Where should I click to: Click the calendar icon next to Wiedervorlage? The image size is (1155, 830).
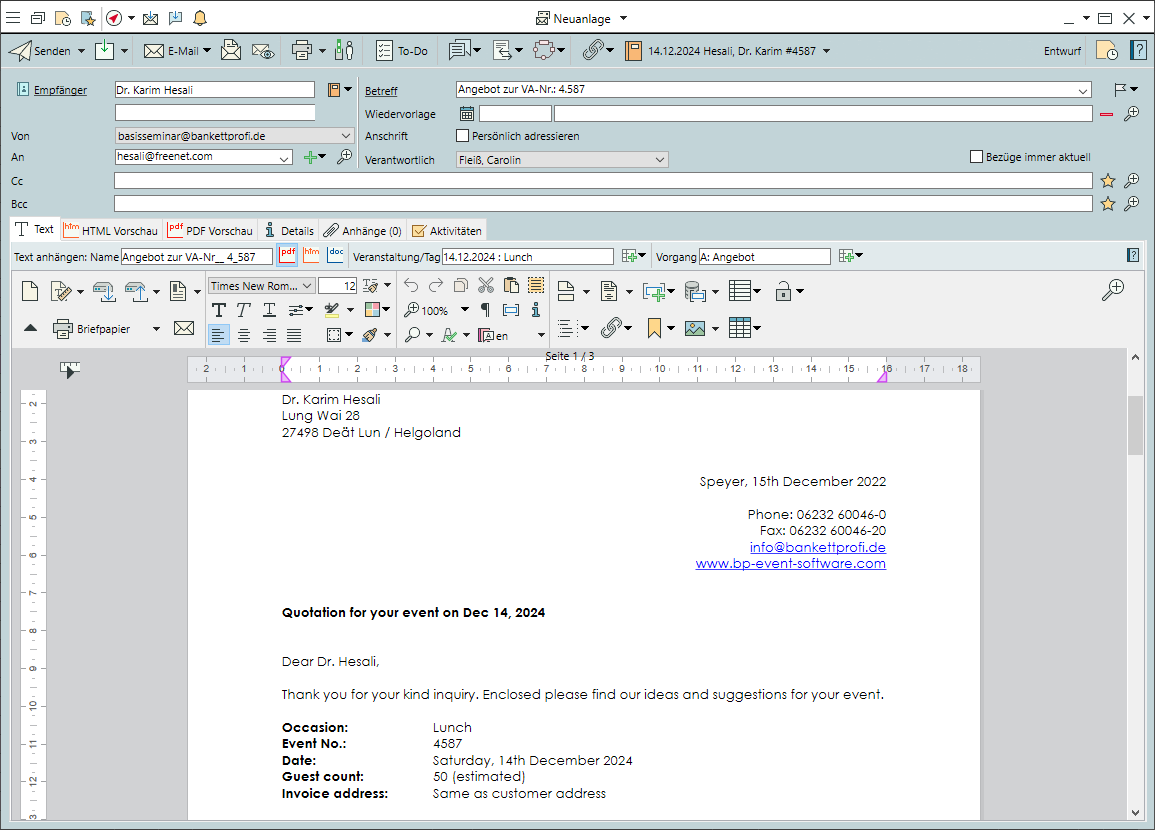click(x=466, y=114)
